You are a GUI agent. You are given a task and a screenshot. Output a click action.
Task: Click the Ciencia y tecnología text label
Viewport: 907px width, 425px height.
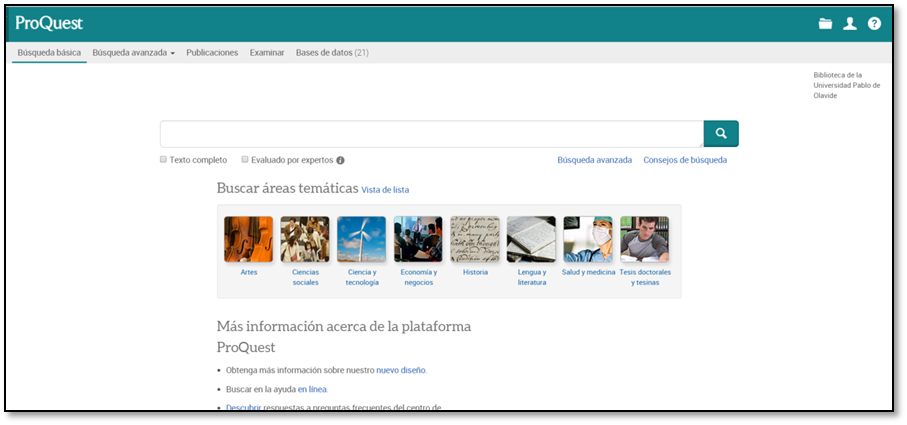[x=362, y=278]
